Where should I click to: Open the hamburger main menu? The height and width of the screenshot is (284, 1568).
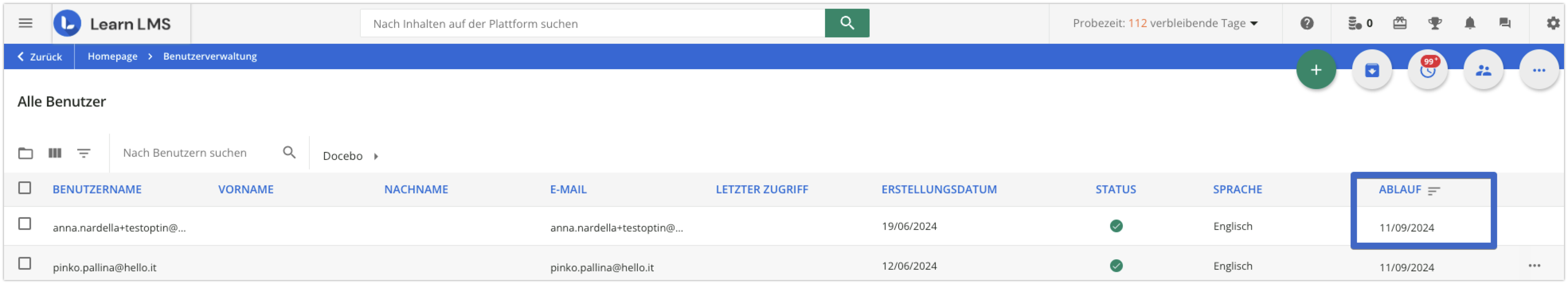25,23
